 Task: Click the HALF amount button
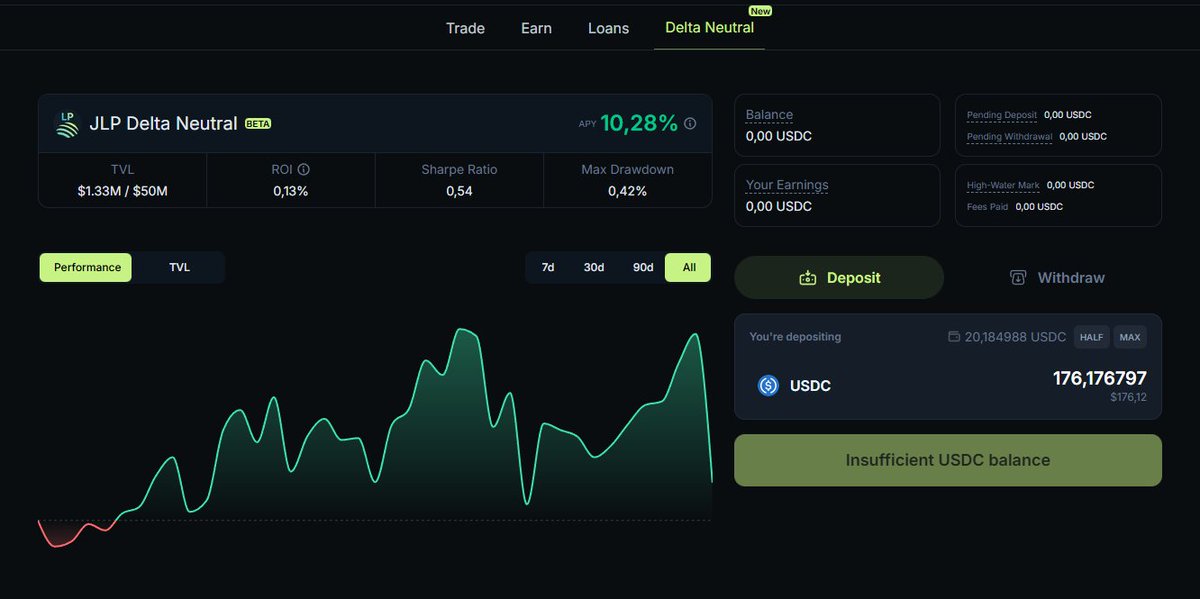tap(1091, 337)
